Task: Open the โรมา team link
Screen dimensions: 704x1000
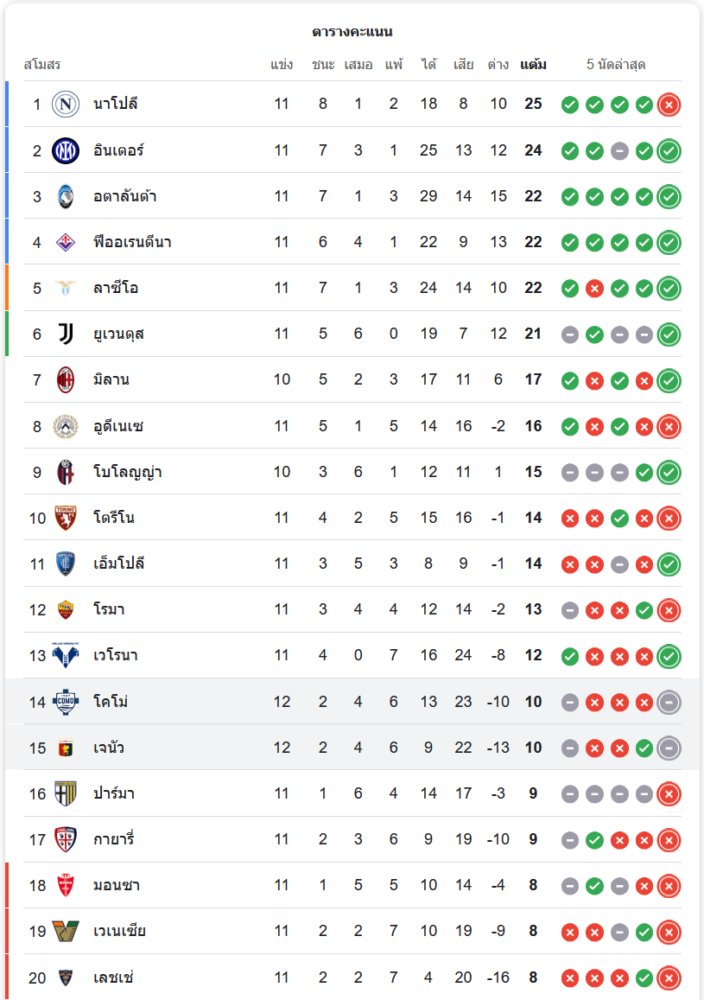Action: point(109,610)
